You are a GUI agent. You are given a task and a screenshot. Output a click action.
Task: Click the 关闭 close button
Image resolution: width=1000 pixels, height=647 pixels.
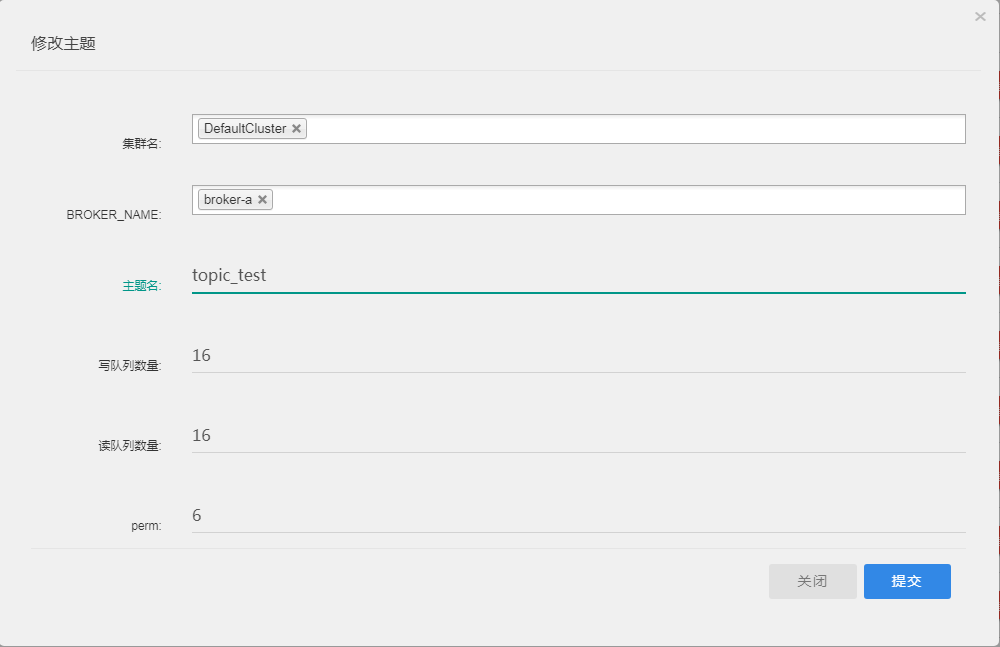813,581
